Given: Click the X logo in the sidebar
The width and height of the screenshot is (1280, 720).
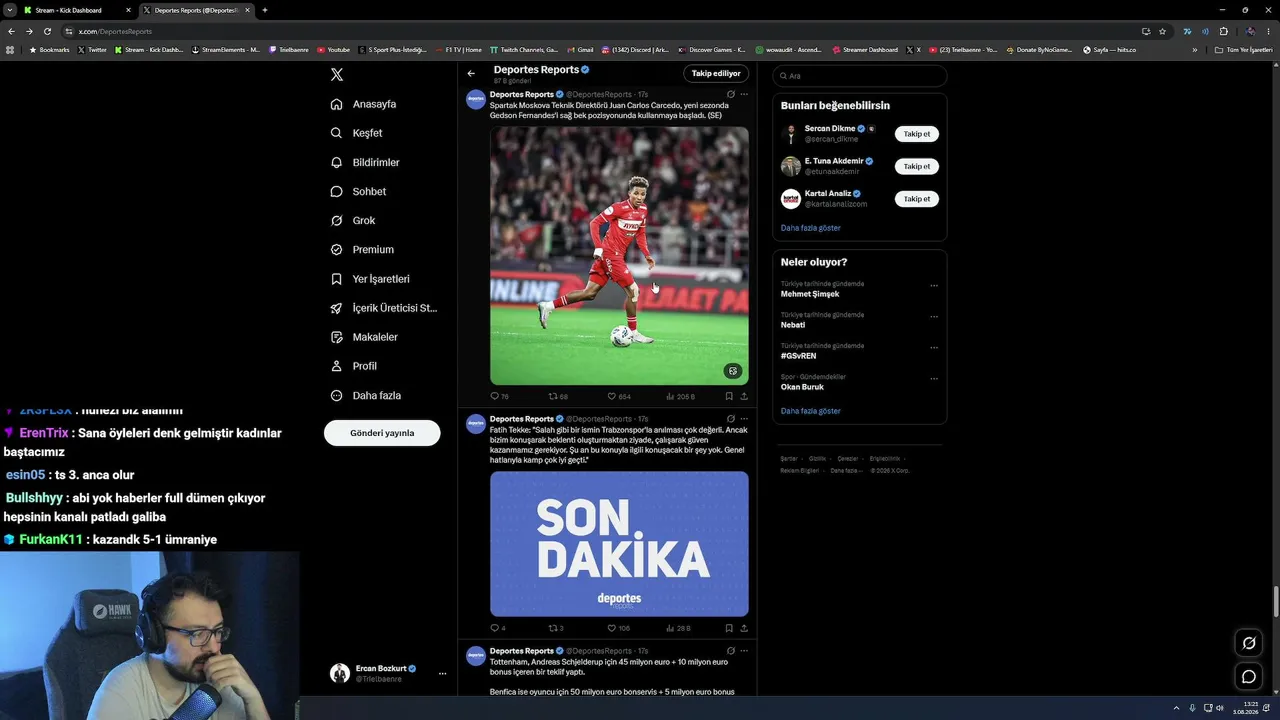Looking at the screenshot, I should [337, 75].
